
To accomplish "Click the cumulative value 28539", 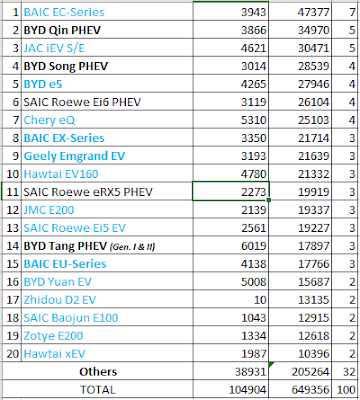I will coord(300,66).
